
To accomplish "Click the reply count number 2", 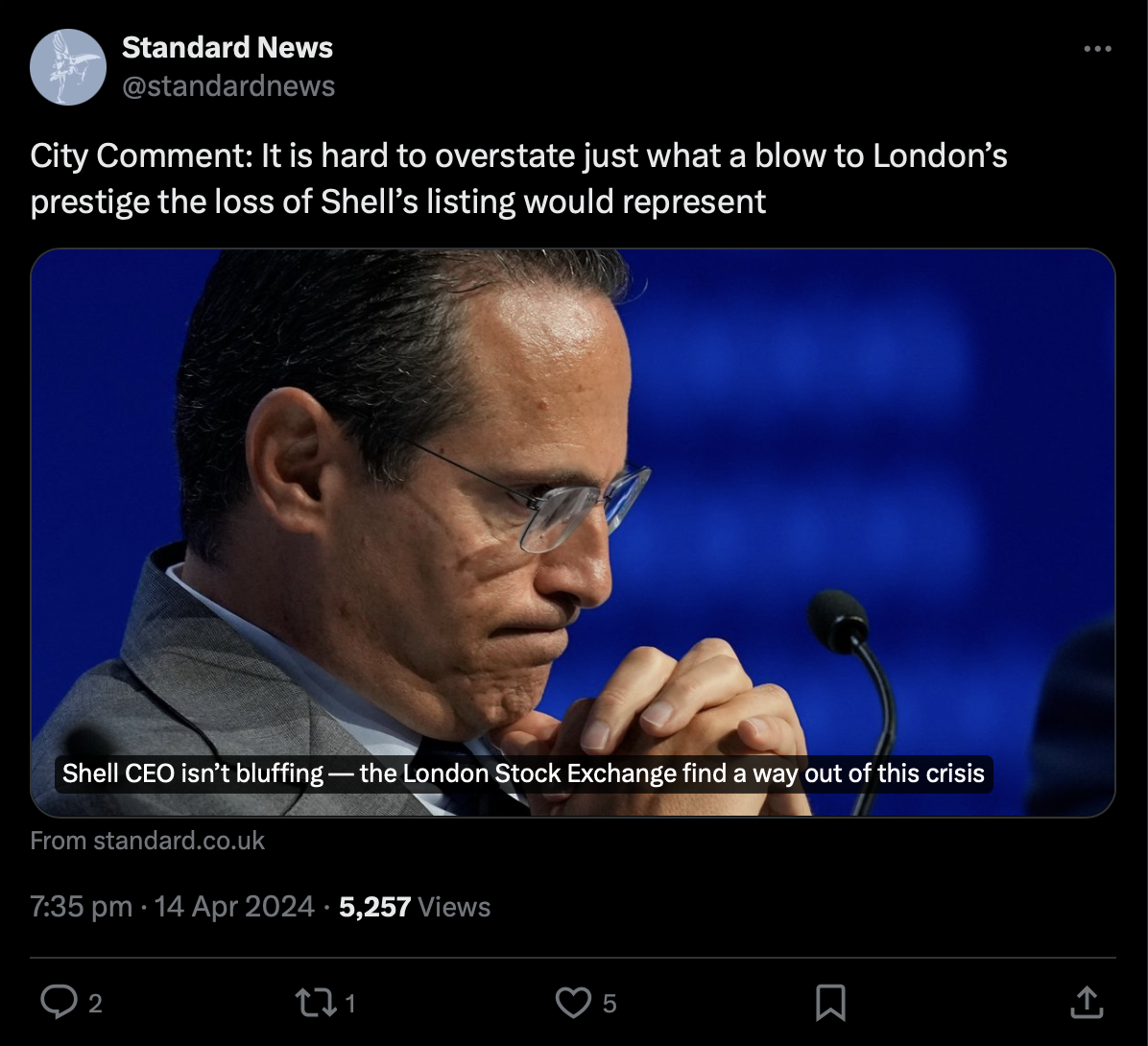I will pyautogui.click(x=95, y=1004).
